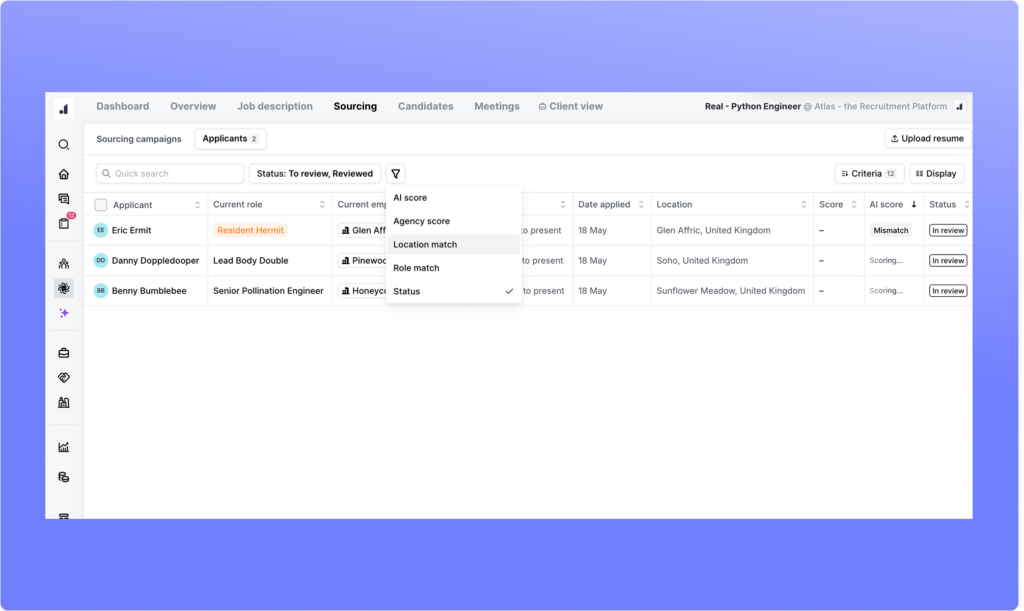Click Danny Doppledooper's In review status

tap(948, 260)
